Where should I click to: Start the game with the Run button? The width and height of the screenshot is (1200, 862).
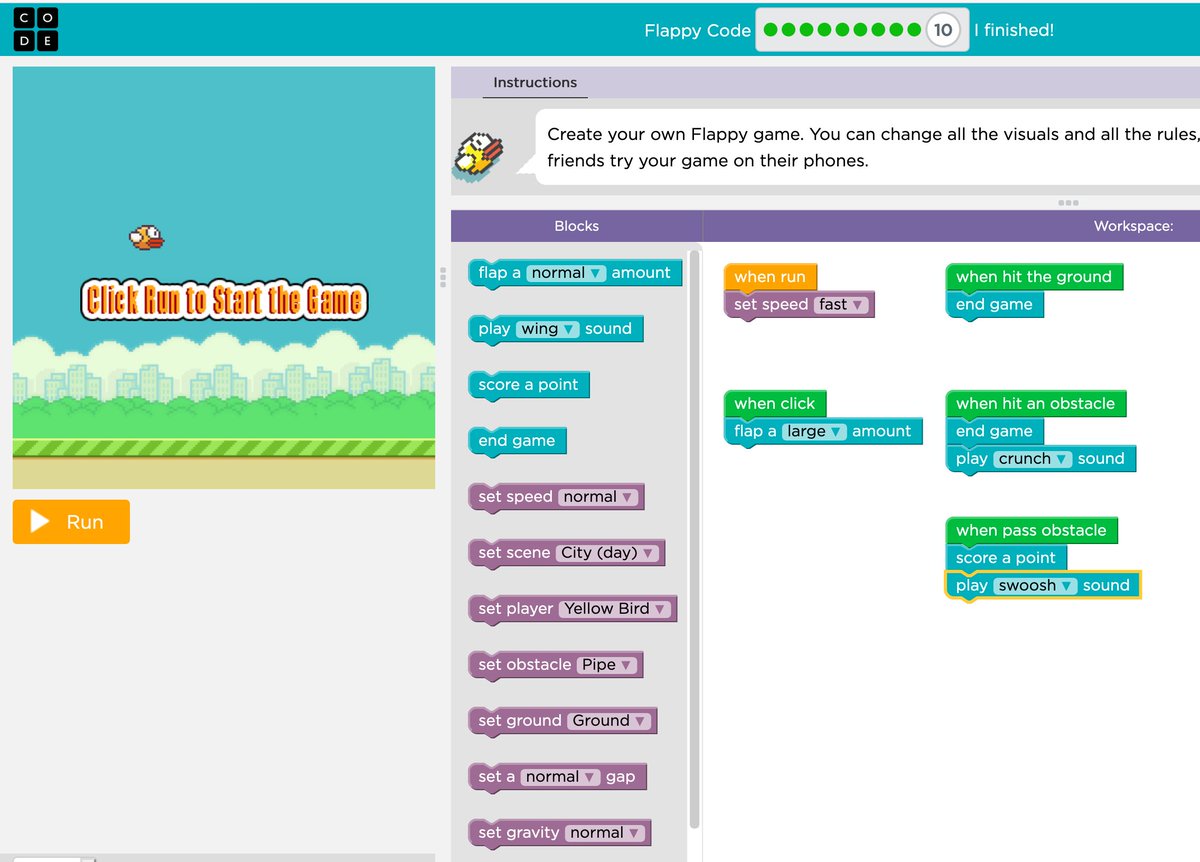(71, 522)
